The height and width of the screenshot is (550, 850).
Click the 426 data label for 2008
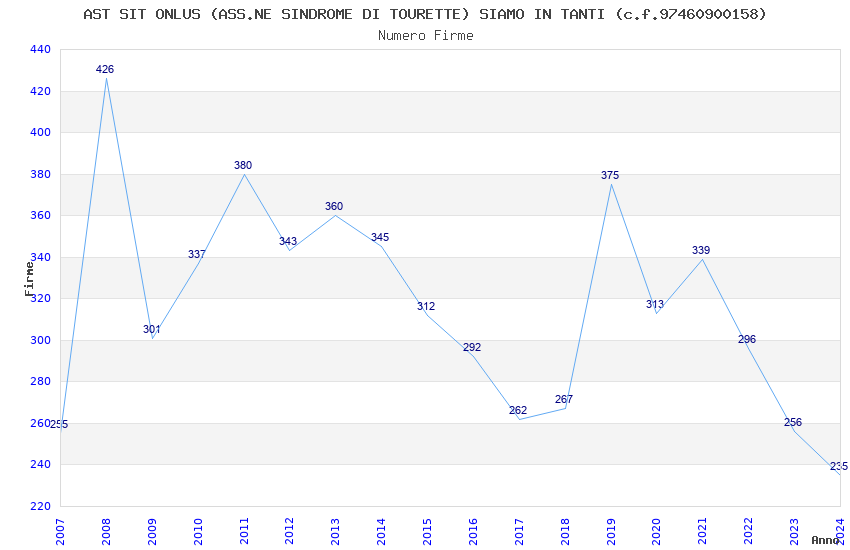105,69
